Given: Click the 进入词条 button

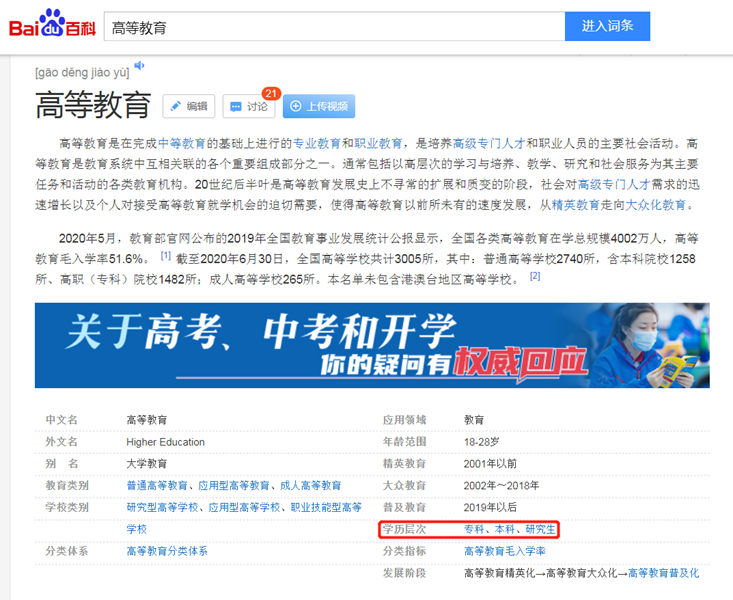Looking at the screenshot, I should coord(607,26).
